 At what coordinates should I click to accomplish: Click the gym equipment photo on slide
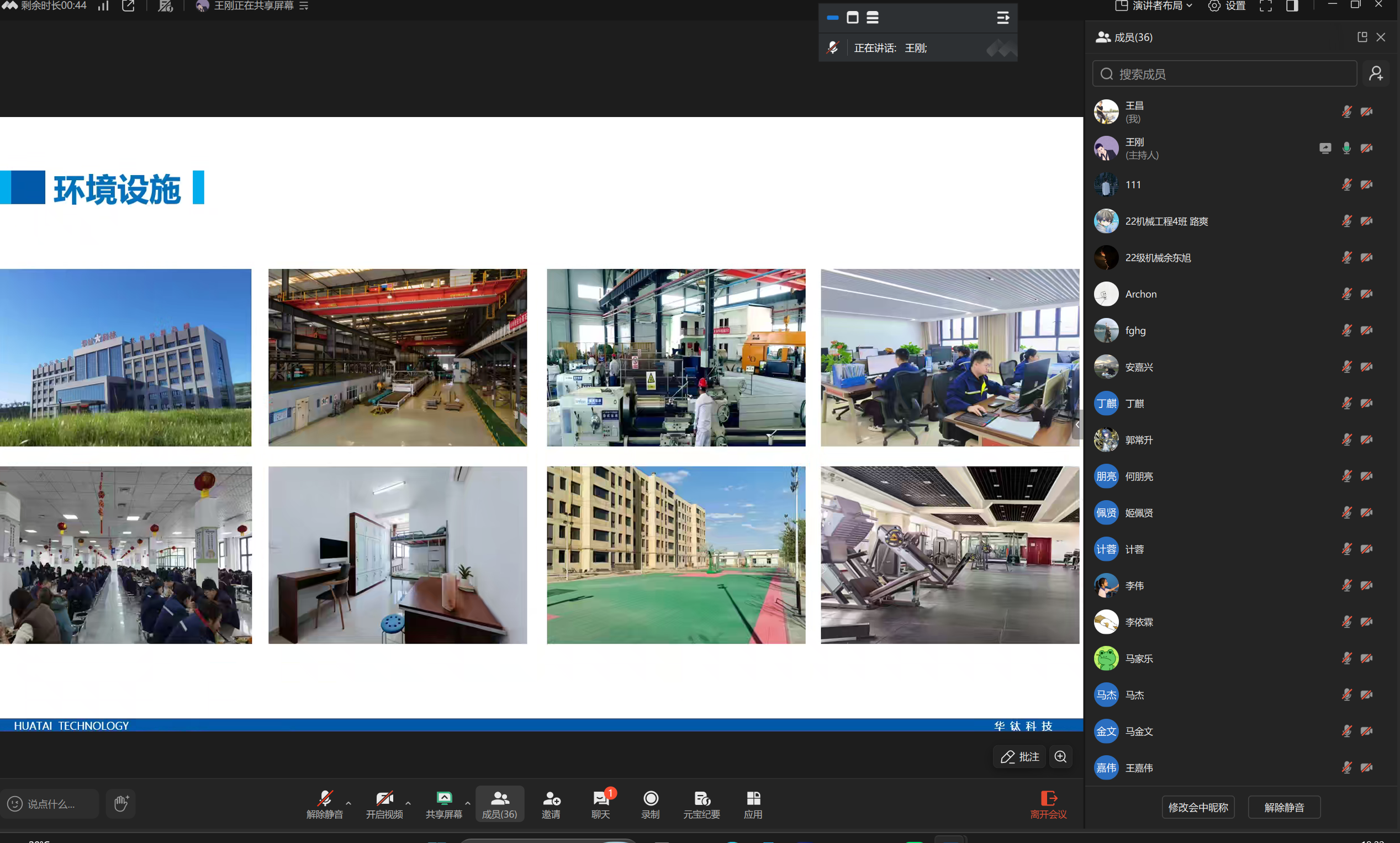[x=950, y=555]
